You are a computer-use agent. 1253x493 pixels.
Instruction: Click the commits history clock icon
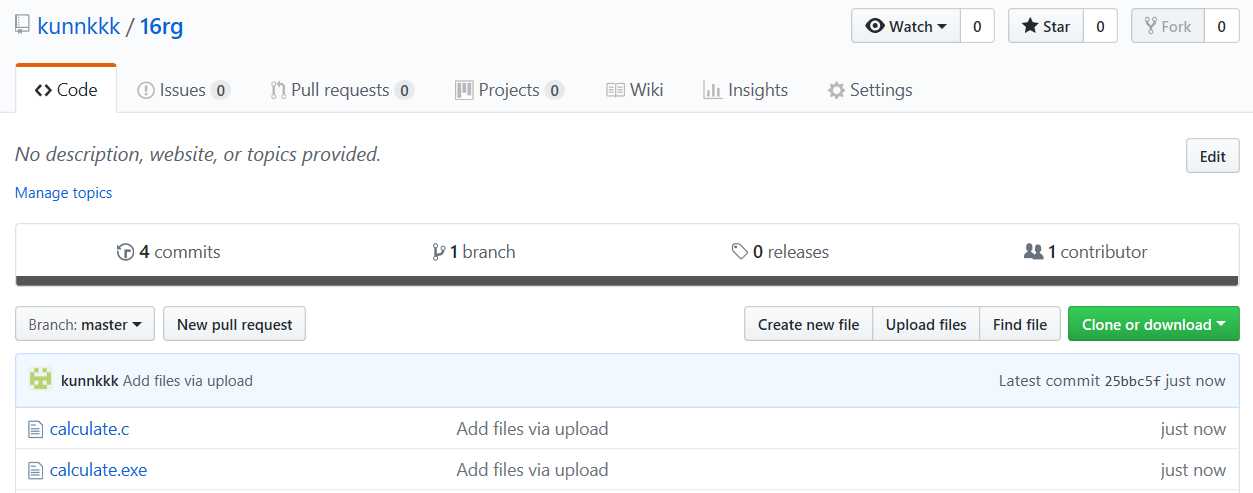point(126,252)
